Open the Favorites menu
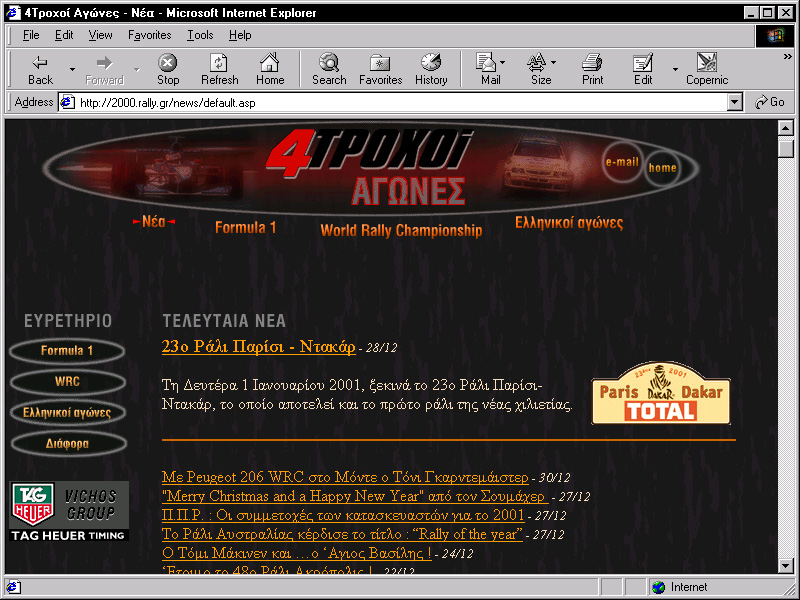800x600 pixels. (149, 35)
